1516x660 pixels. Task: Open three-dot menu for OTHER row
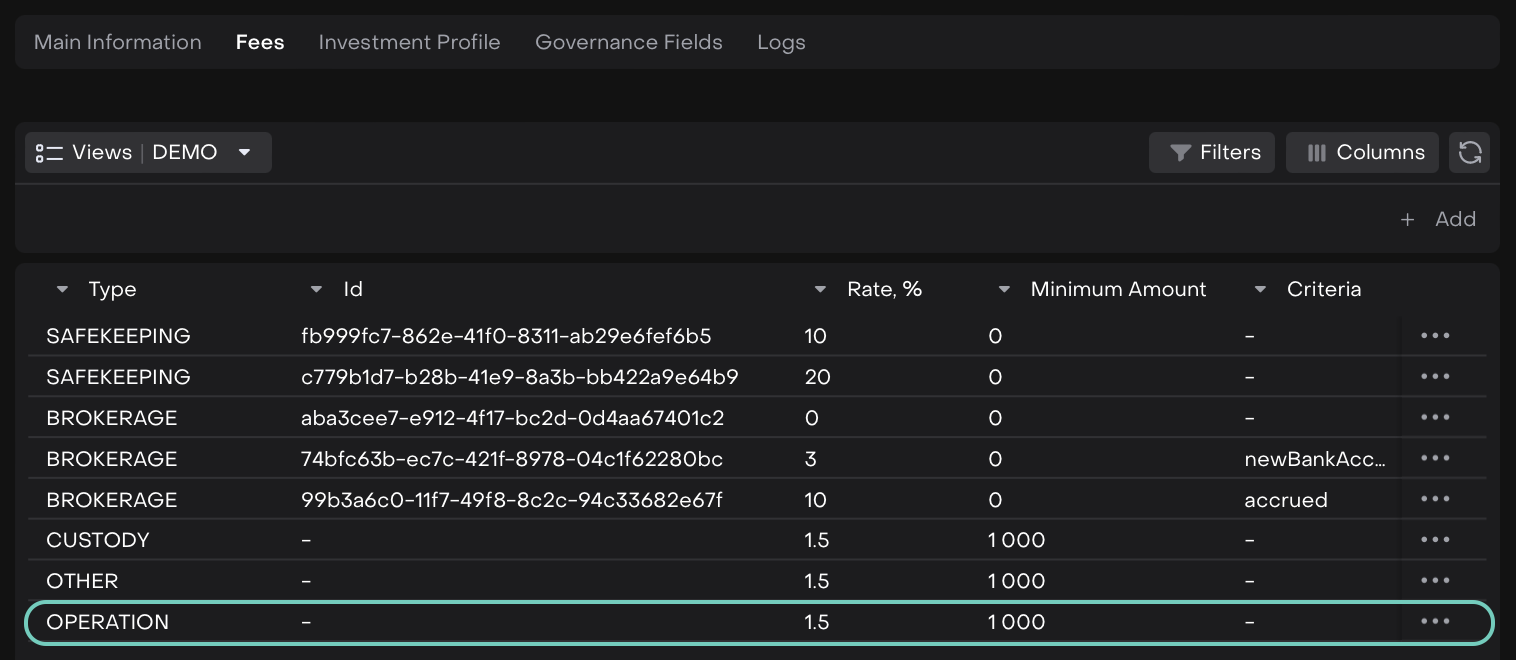click(x=1435, y=581)
